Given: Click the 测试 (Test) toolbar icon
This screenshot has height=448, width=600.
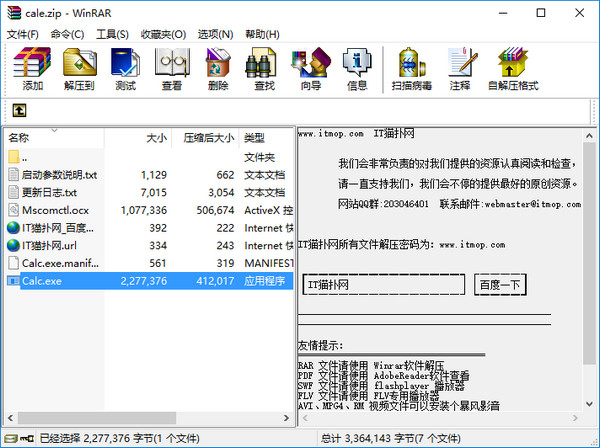Looking at the screenshot, I should pyautogui.click(x=126, y=62).
